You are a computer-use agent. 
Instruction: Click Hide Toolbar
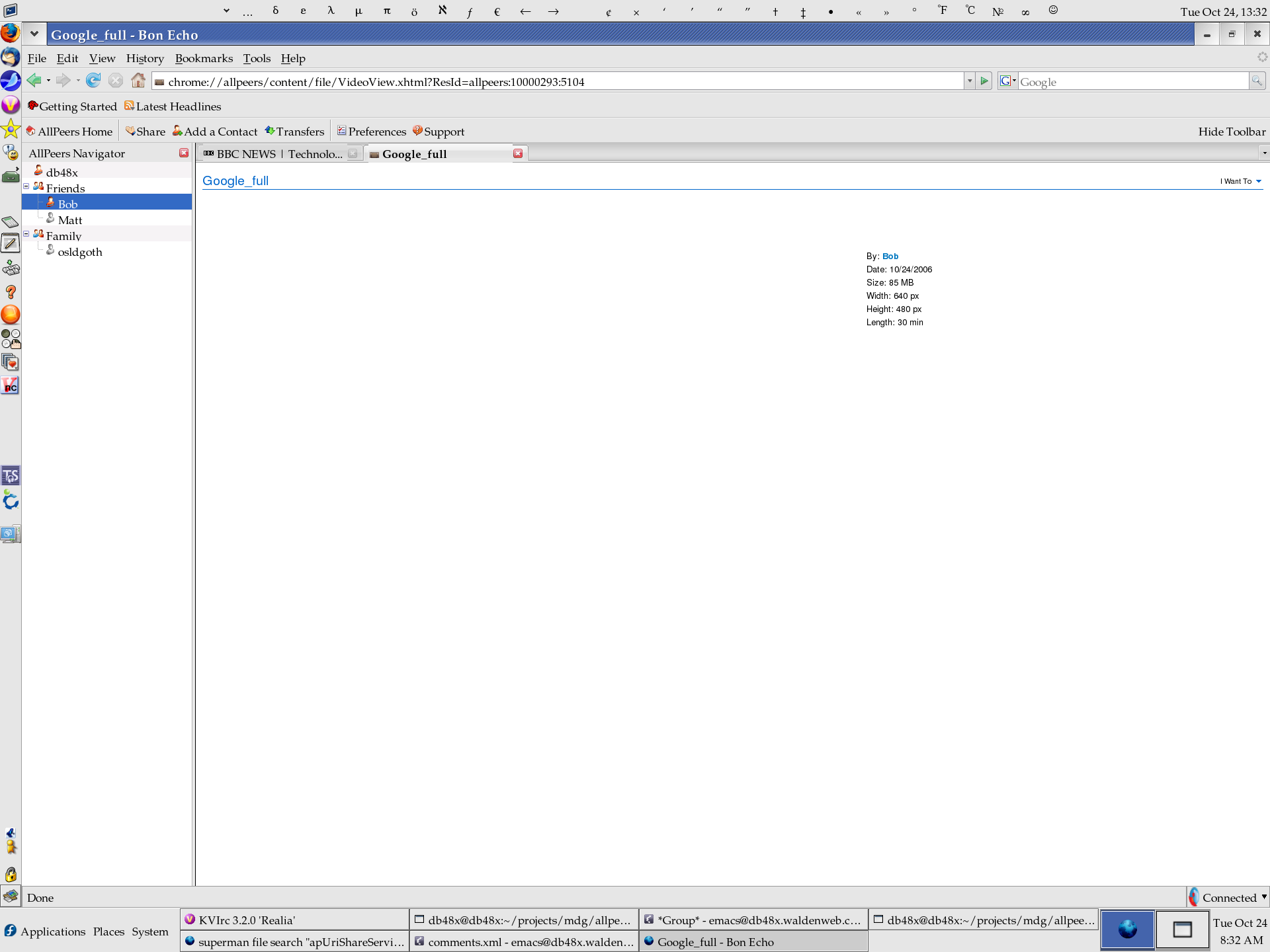point(1232,132)
